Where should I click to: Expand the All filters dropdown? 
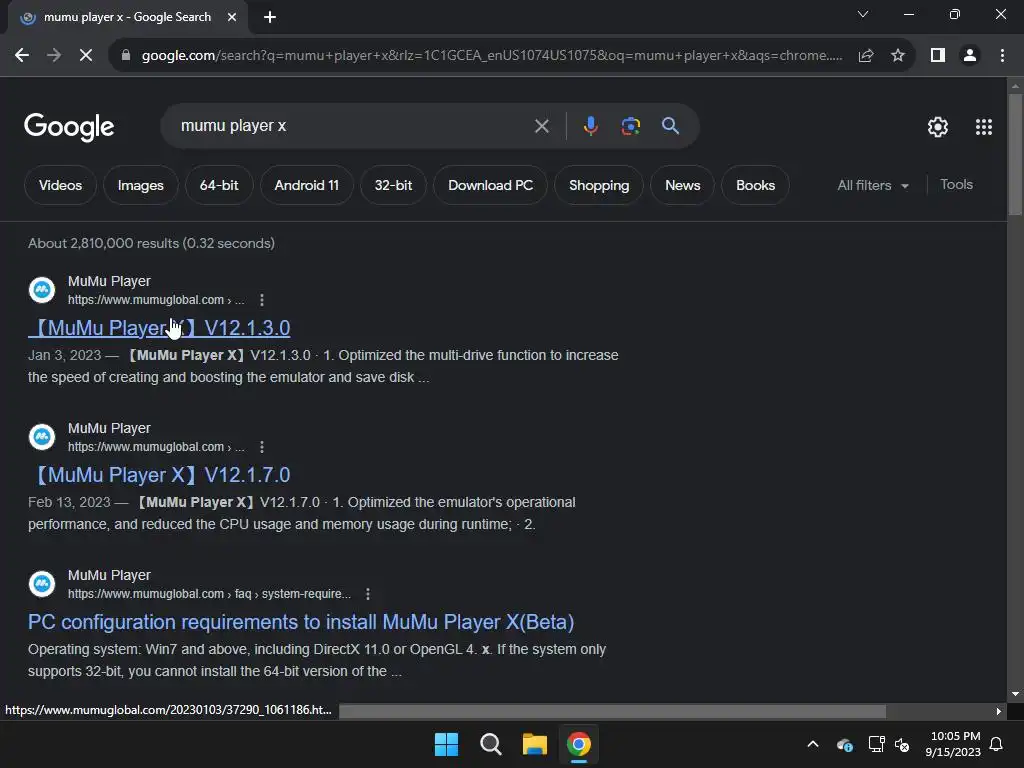coord(872,185)
